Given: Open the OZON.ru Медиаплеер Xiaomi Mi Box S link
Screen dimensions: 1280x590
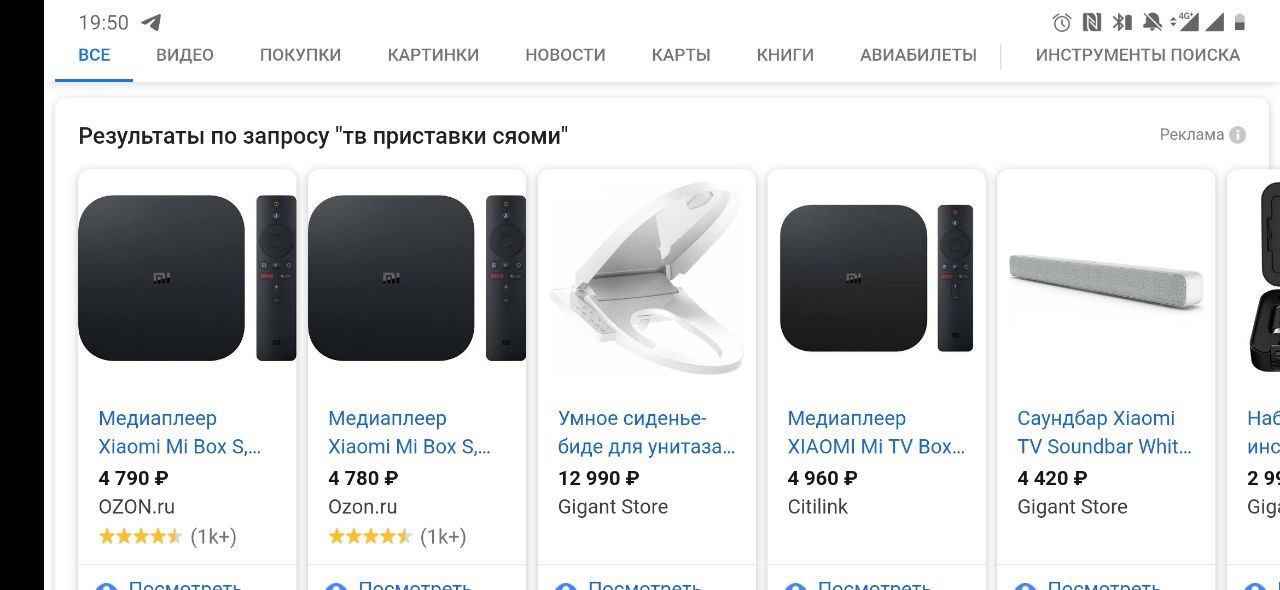Looking at the screenshot, I should click(180, 432).
